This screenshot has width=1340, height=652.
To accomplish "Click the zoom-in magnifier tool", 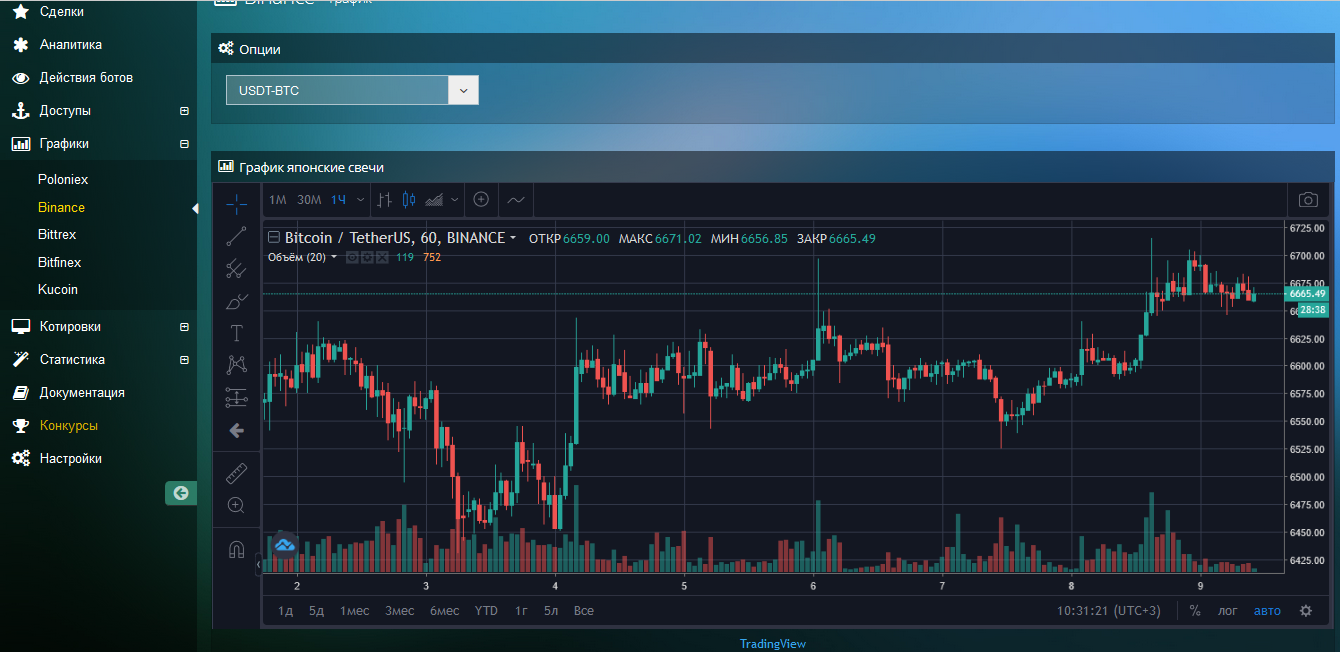I will click(x=236, y=505).
